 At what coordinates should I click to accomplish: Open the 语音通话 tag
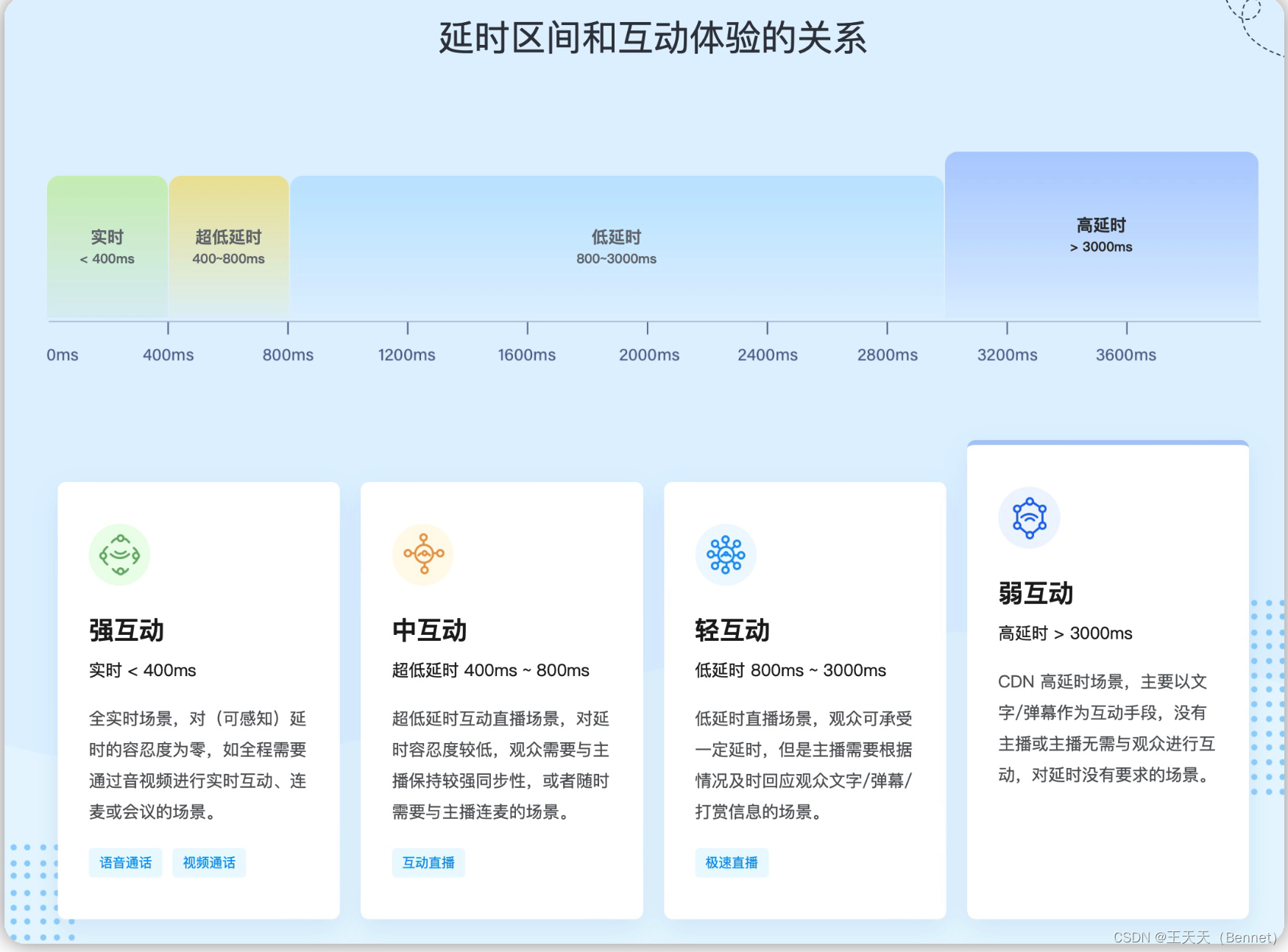(x=126, y=862)
